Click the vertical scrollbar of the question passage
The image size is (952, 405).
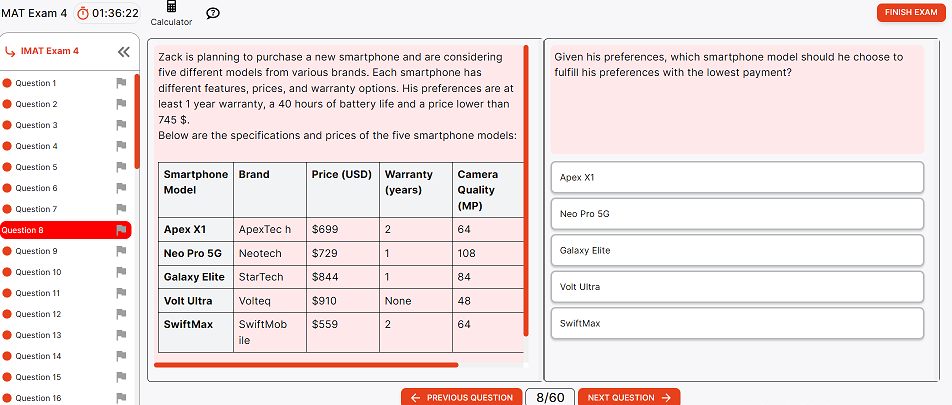[526, 190]
